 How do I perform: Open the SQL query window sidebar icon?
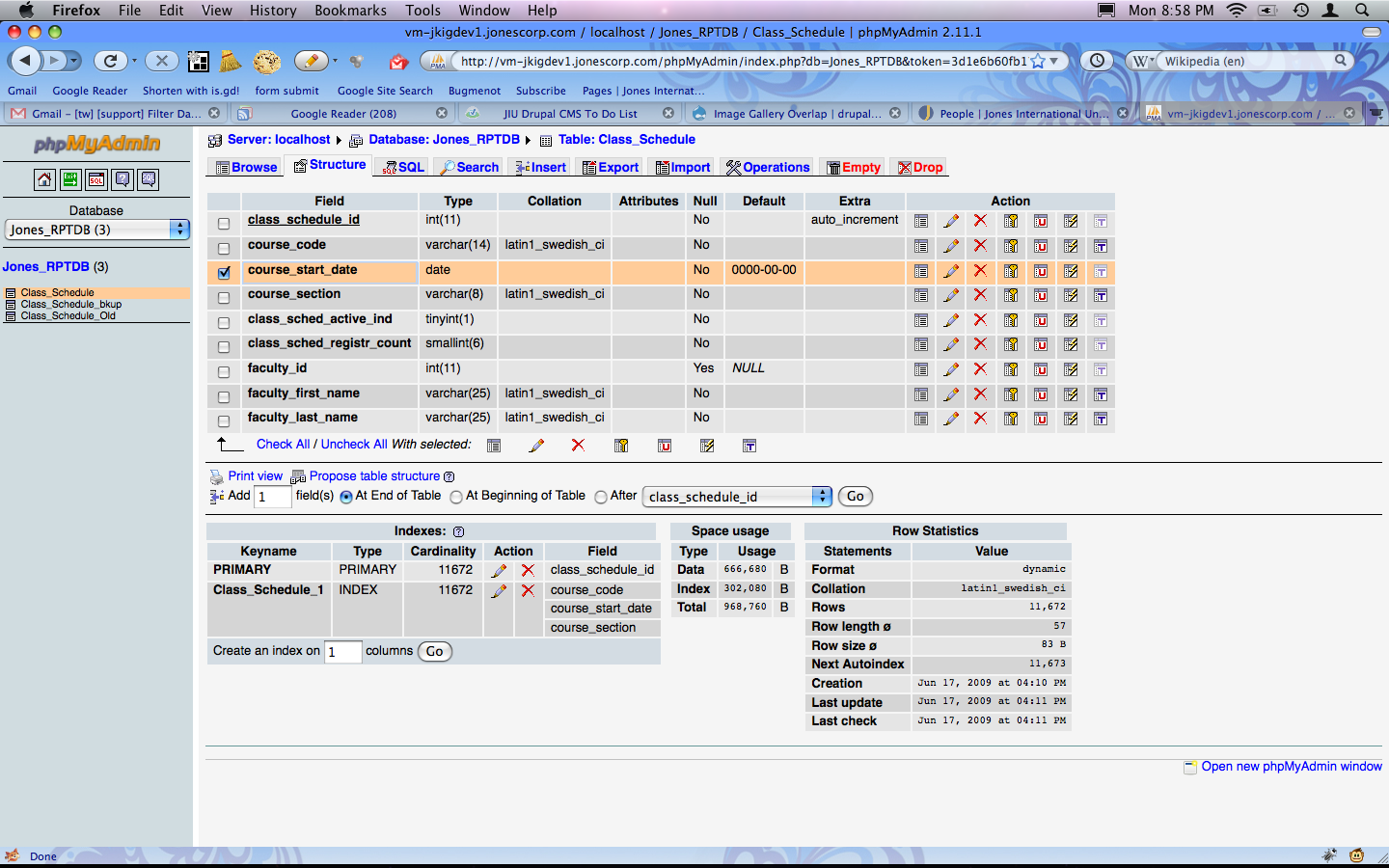coord(96,179)
